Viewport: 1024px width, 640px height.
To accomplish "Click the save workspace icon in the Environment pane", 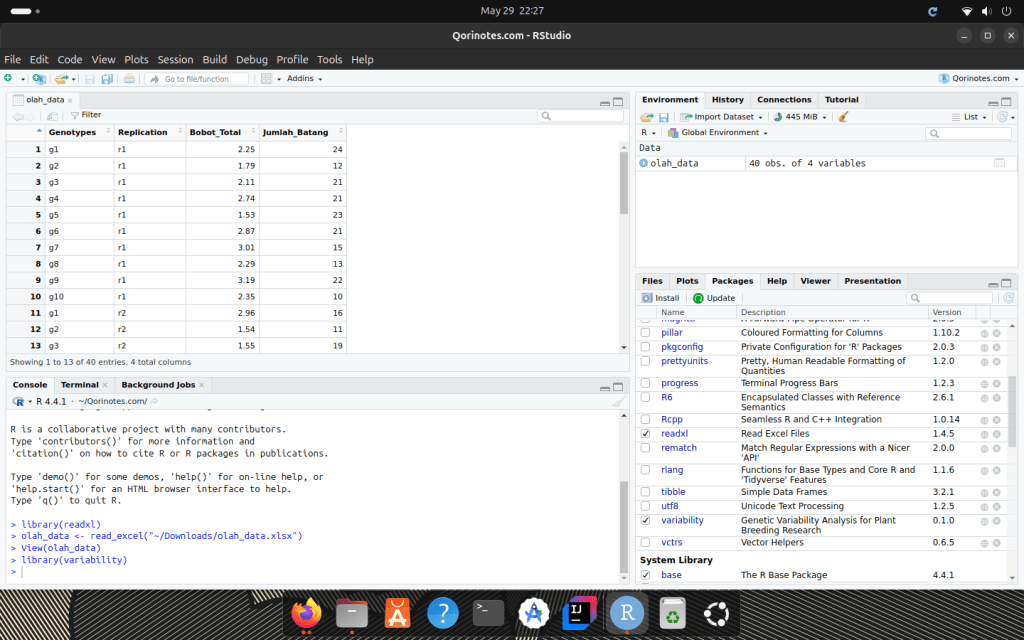I will click(663, 117).
